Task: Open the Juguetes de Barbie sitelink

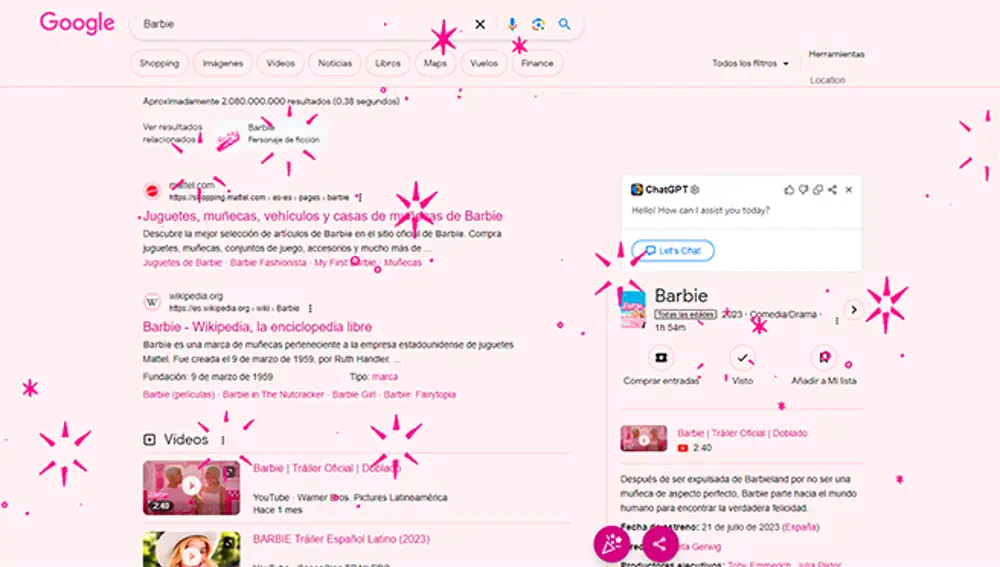Action: (182, 263)
